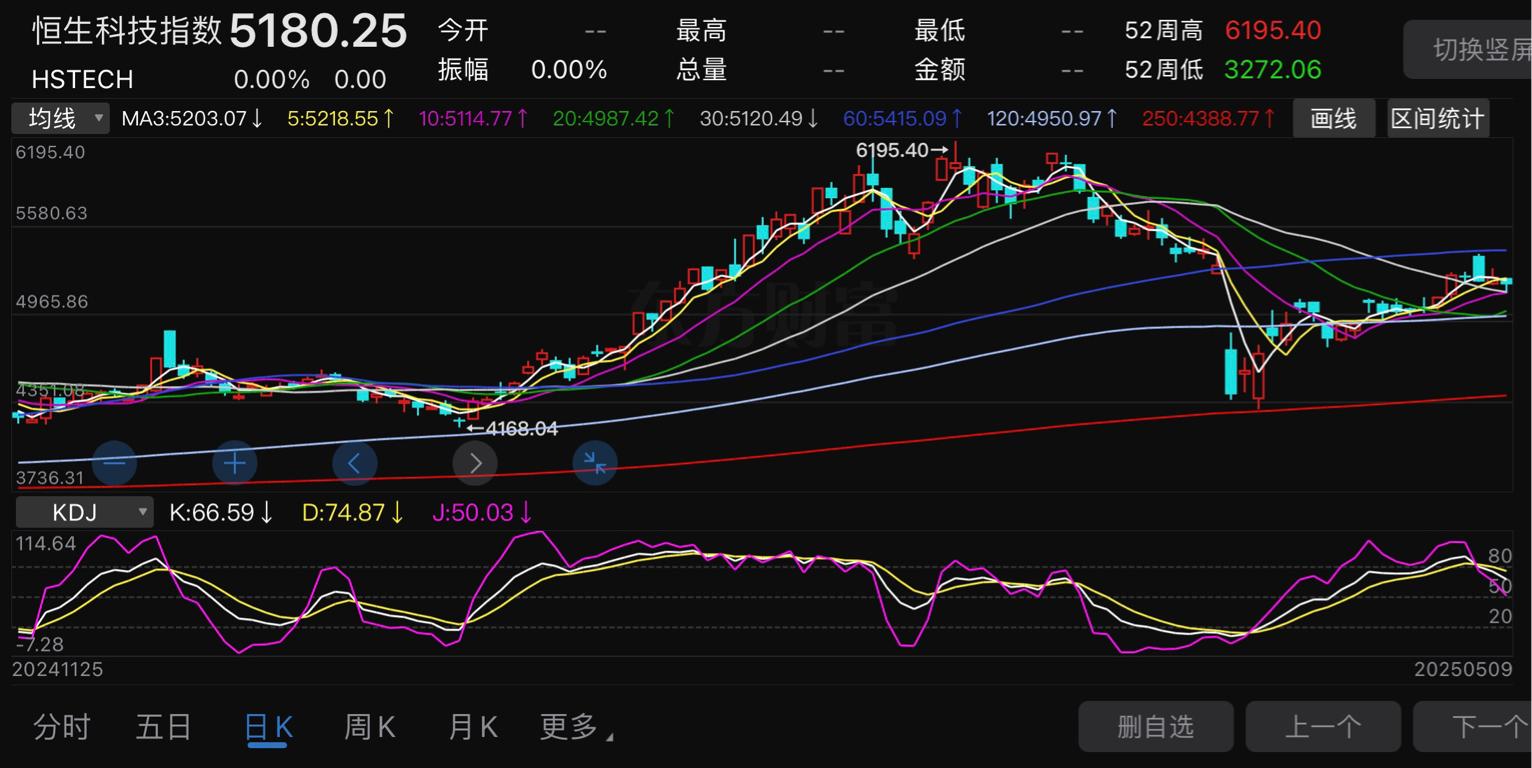Select the 周K tab
Viewport: 1532px width, 768px height.
pos(370,727)
